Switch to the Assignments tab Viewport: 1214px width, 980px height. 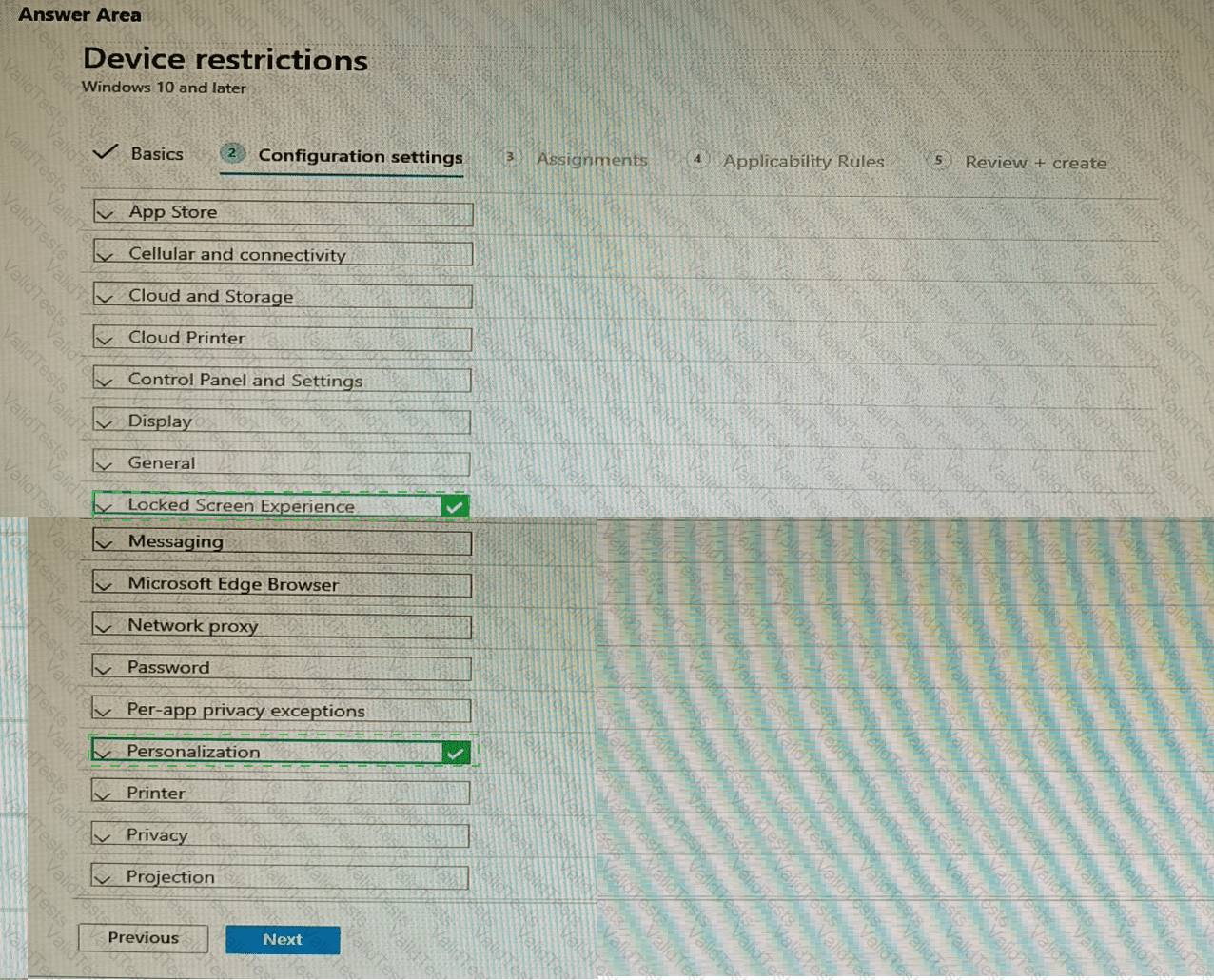click(592, 160)
